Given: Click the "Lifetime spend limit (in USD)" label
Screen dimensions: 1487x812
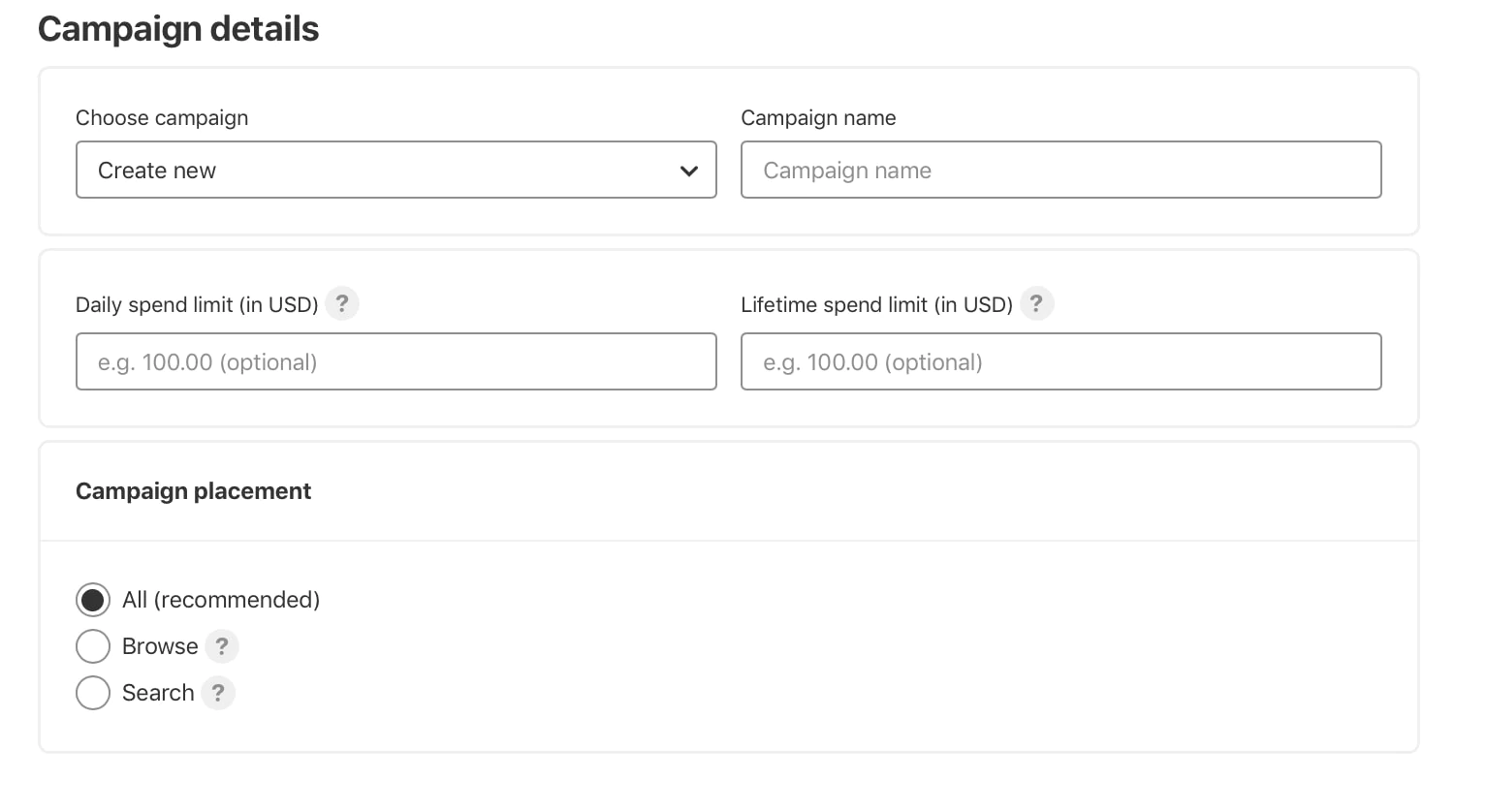Looking at the screenshot, I should coord(876,305).
